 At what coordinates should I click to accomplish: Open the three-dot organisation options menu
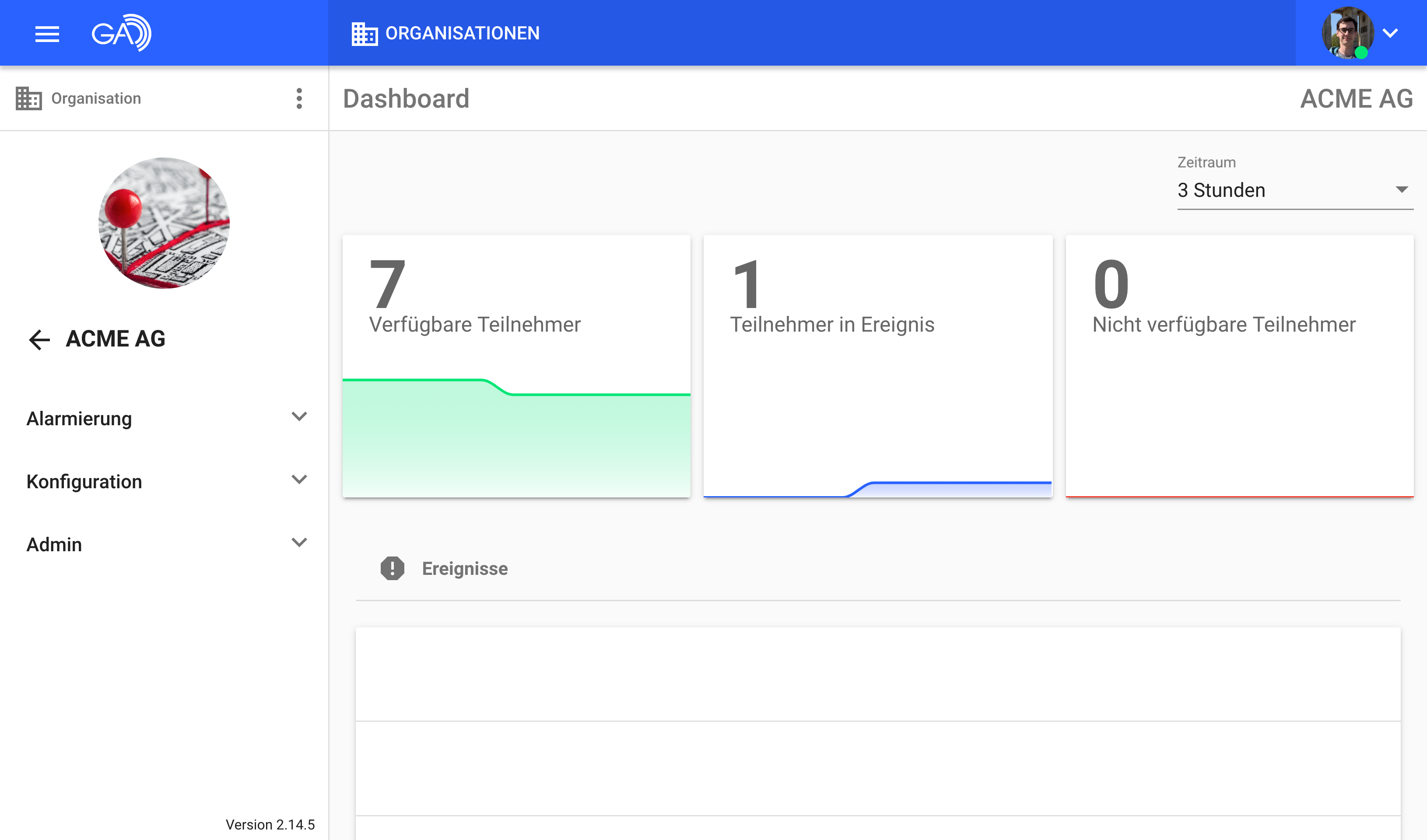pos(299,98)
